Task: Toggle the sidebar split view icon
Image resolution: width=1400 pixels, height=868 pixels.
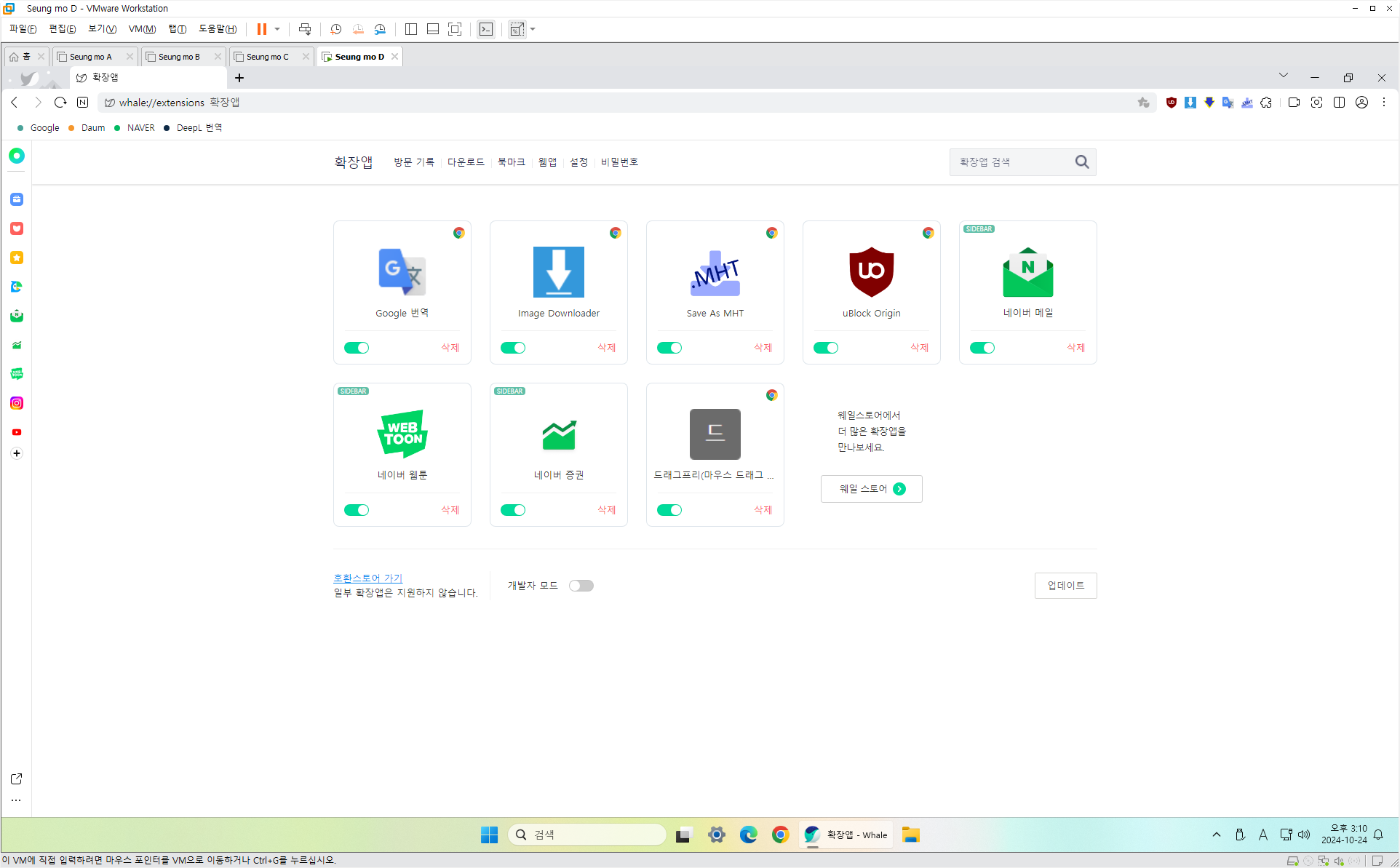Action: pos(1339,103)
